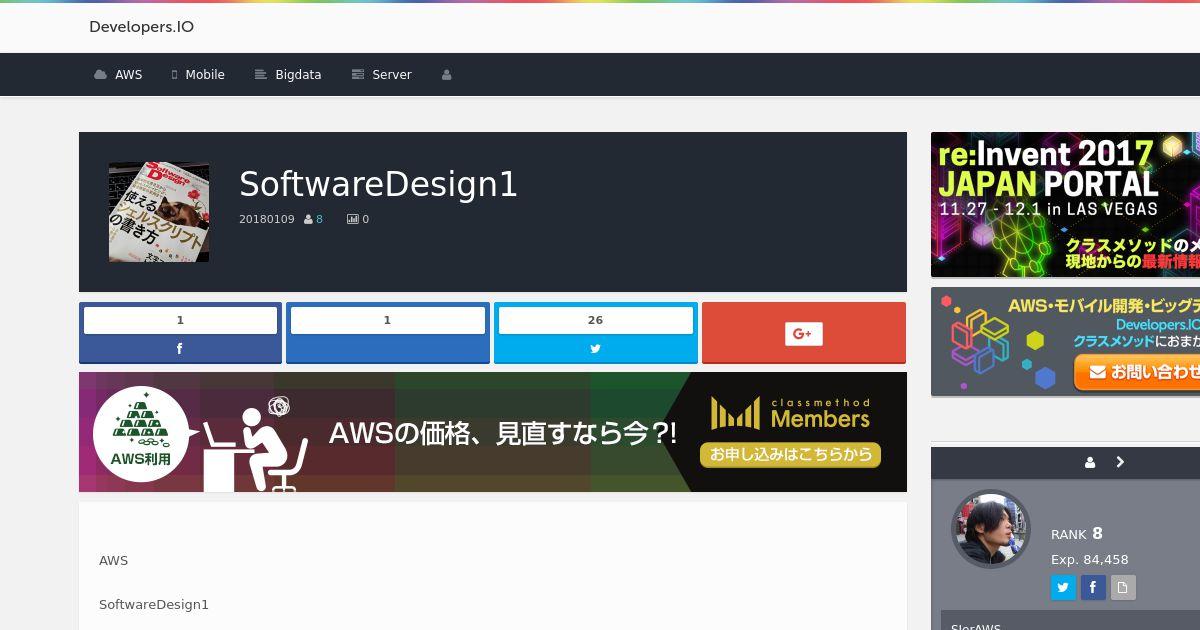Open the re:Invent 2017 Japan Portal banner
The height and width of the screenshot is (630, 1200).
click(x=1065, y=204)
